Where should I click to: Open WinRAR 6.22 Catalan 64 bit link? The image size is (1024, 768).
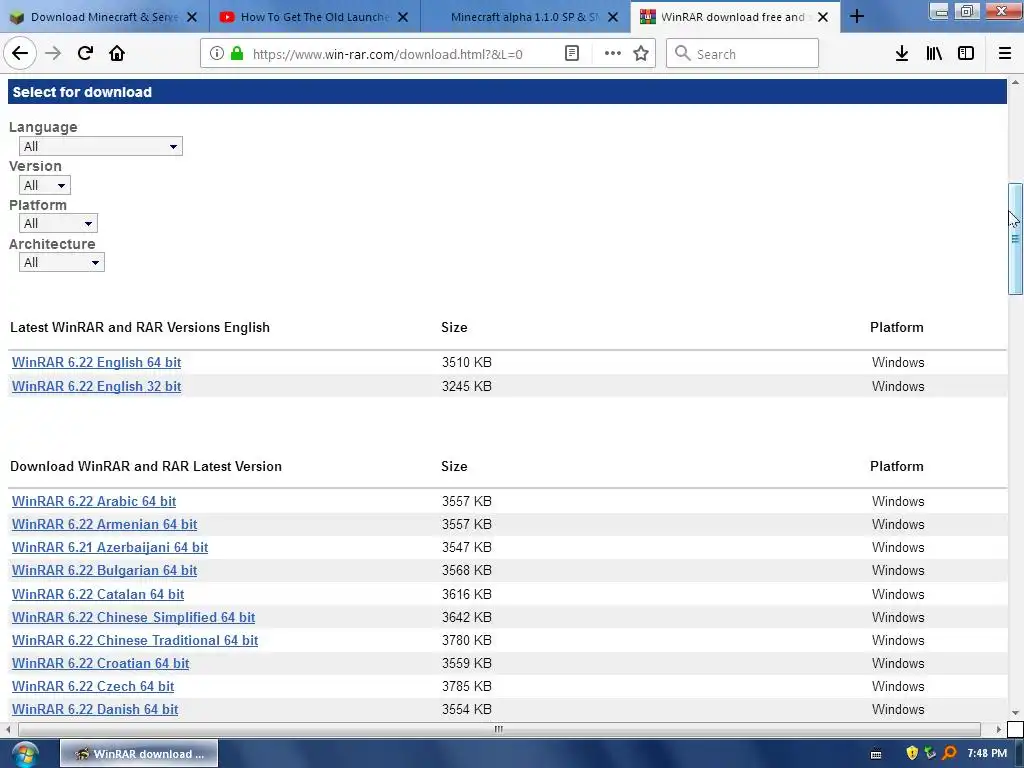[97, 594]
